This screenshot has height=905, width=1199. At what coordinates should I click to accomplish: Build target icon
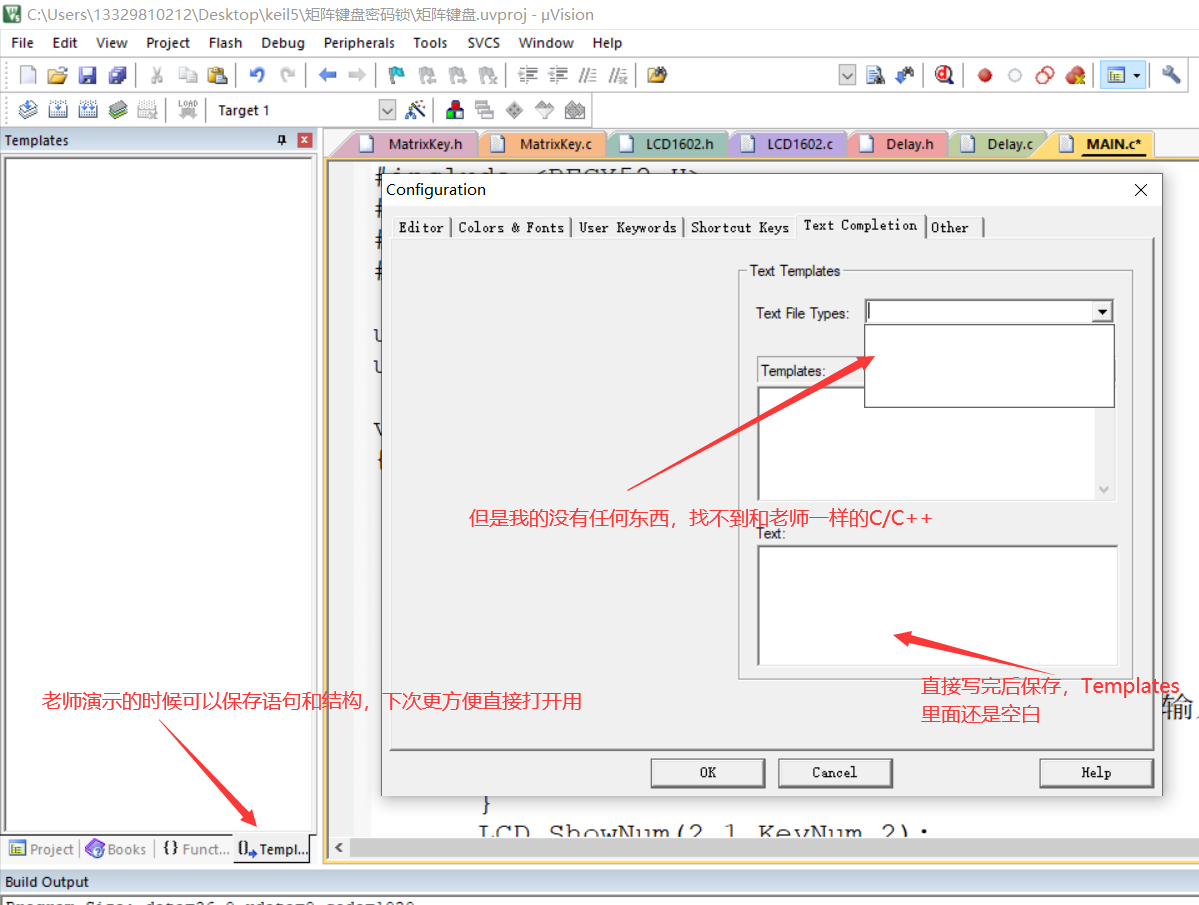tap(57, 110)
